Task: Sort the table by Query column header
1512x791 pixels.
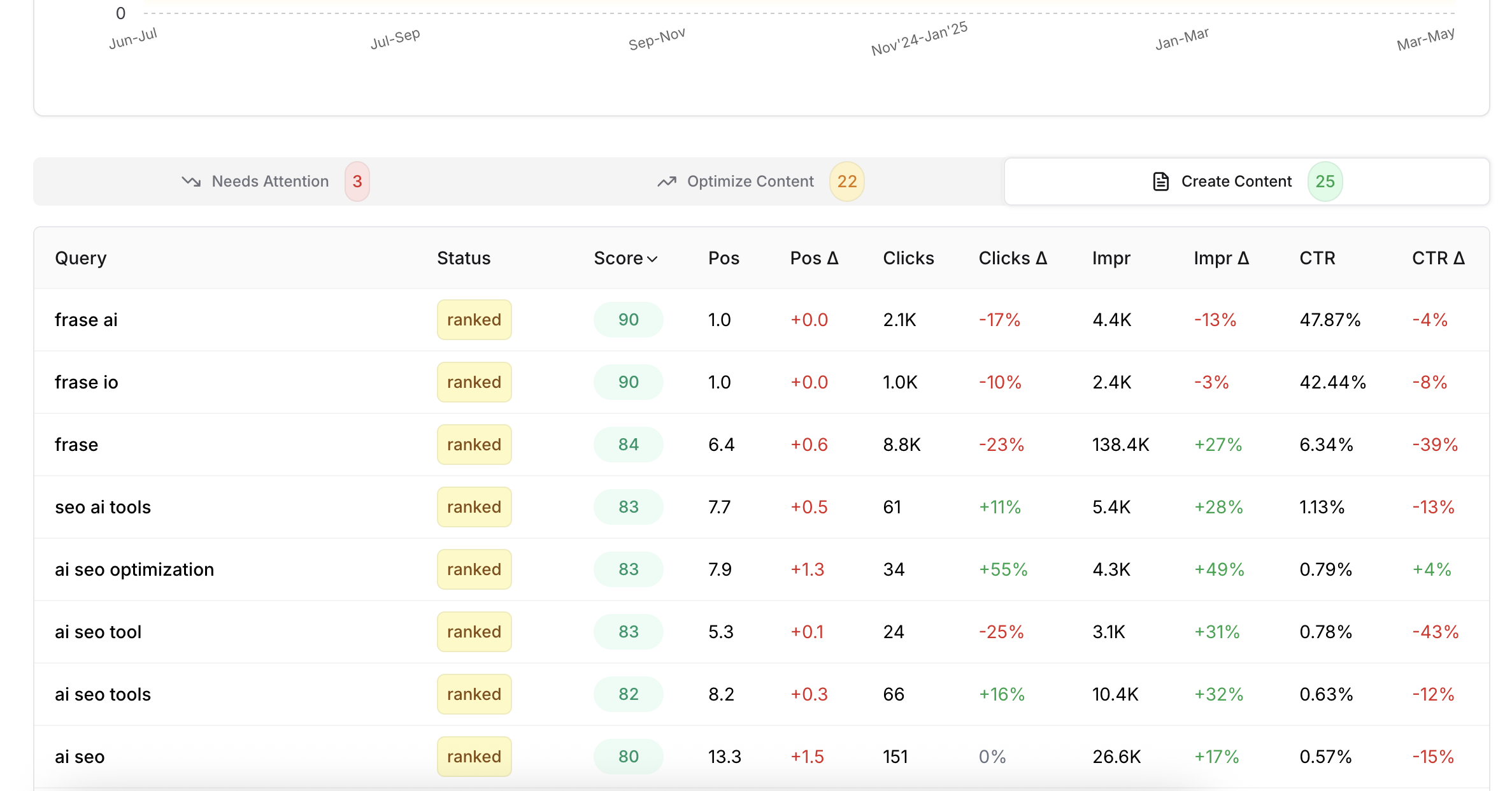Action: [81, 258]
